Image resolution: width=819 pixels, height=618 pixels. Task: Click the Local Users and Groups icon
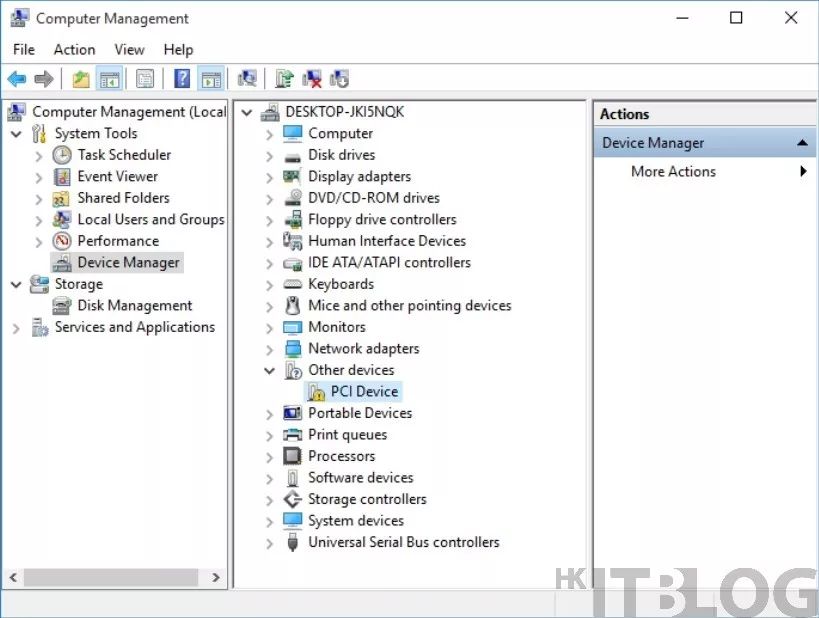pyautogui.click(x=62, y=219)
